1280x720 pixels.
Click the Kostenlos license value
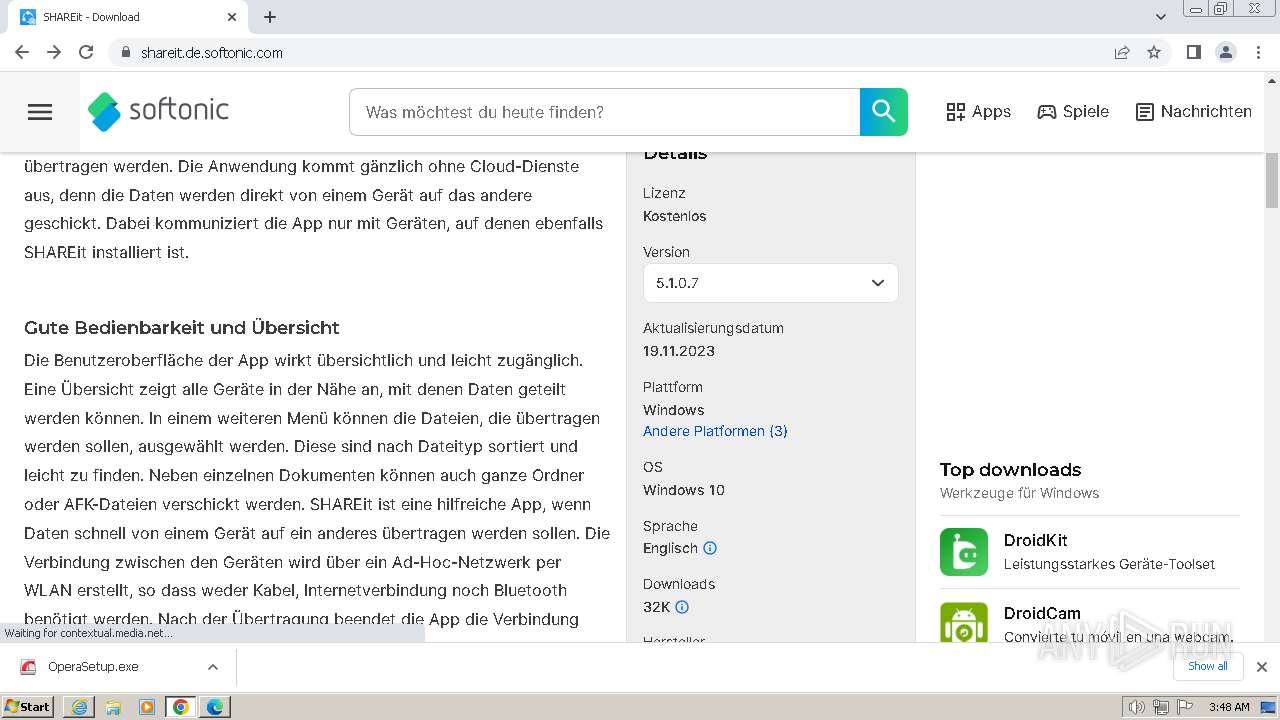click(x=675, y=216)
